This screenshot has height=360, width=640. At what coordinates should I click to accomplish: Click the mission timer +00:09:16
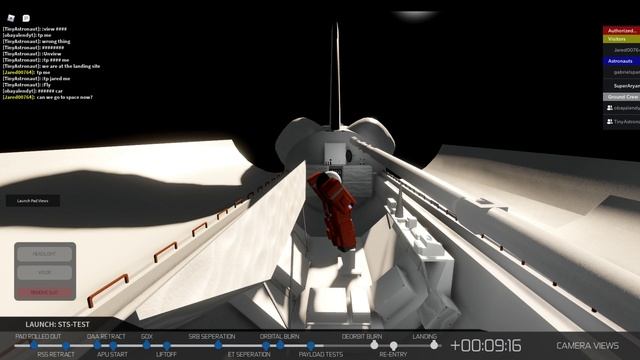486,346
